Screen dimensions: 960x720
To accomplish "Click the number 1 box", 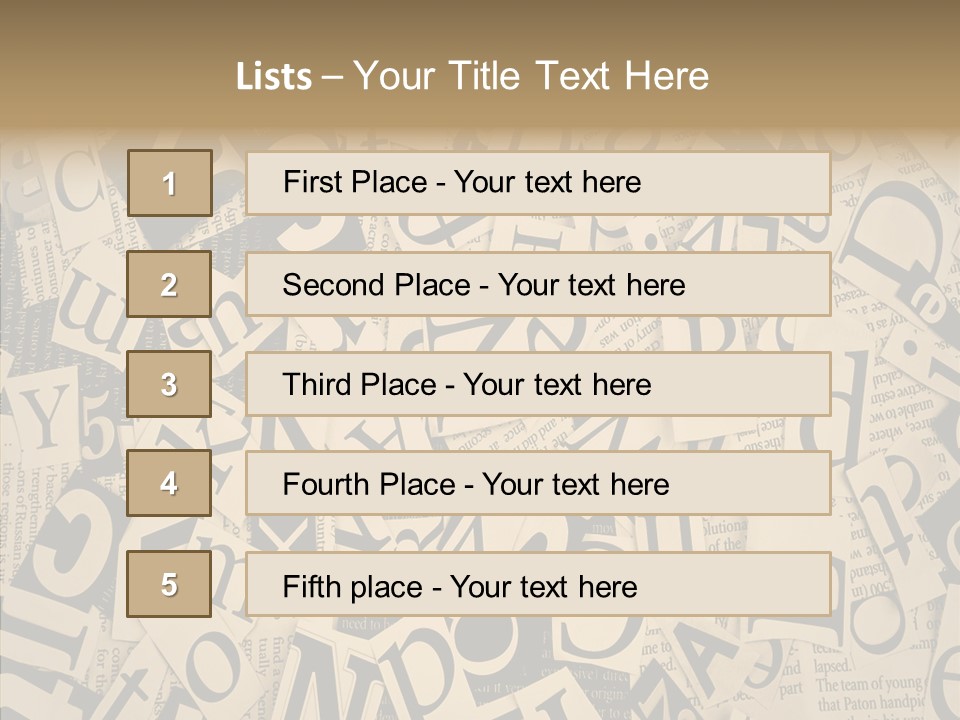I will (169, 183).
